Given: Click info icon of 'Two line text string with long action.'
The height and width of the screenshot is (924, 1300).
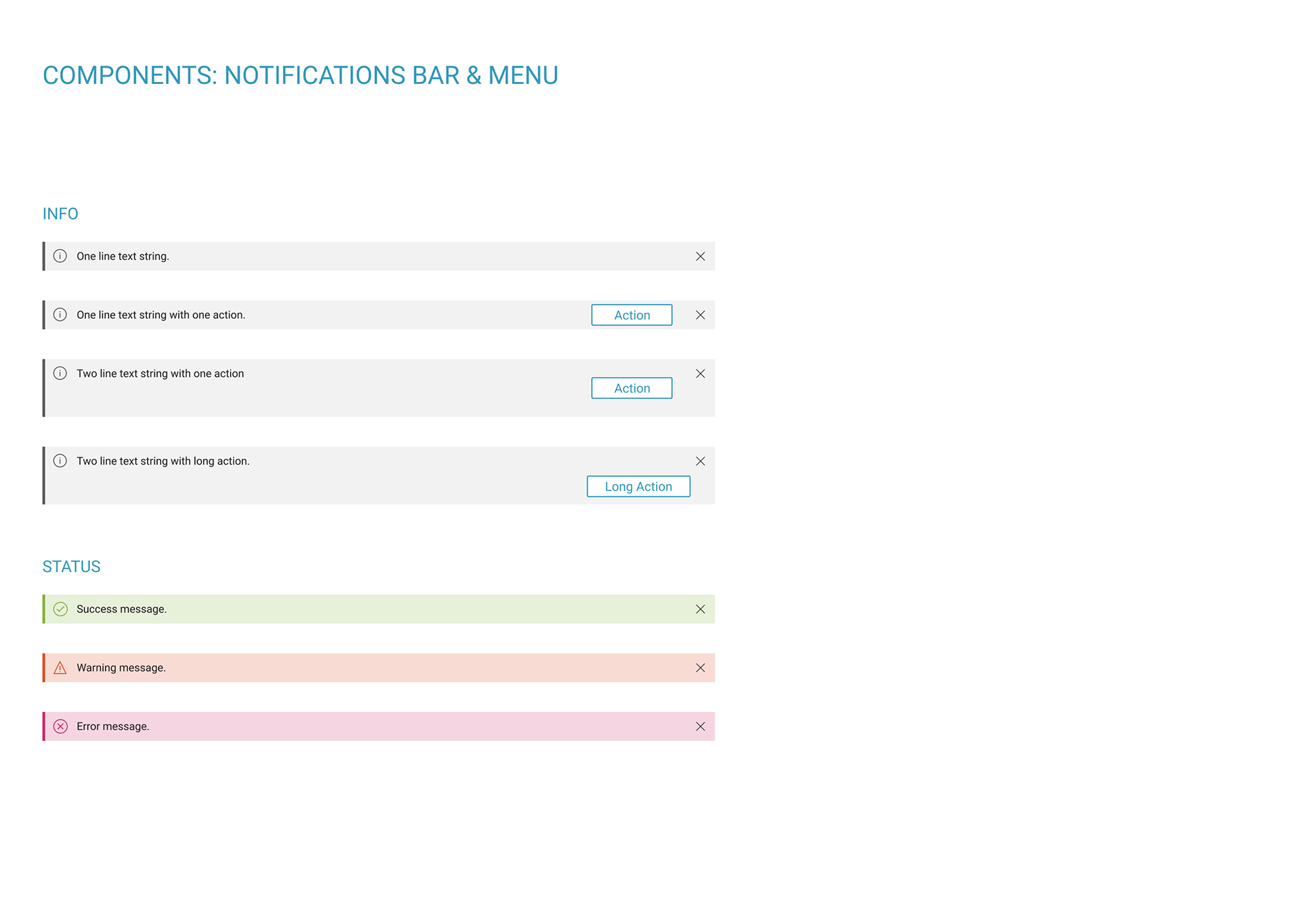Looking at the screenshot, I should (x=60, y=461).
